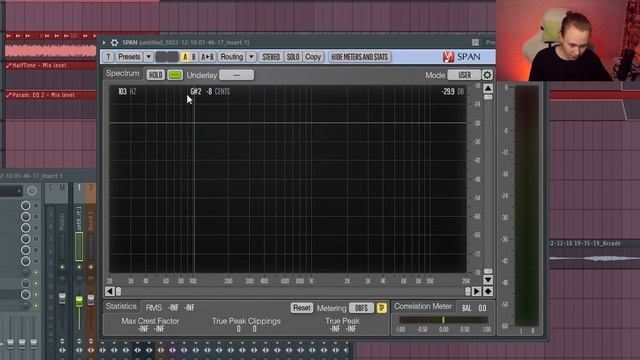
Task: Click the Voxengo SPAN logo
Action: (462, 57)
